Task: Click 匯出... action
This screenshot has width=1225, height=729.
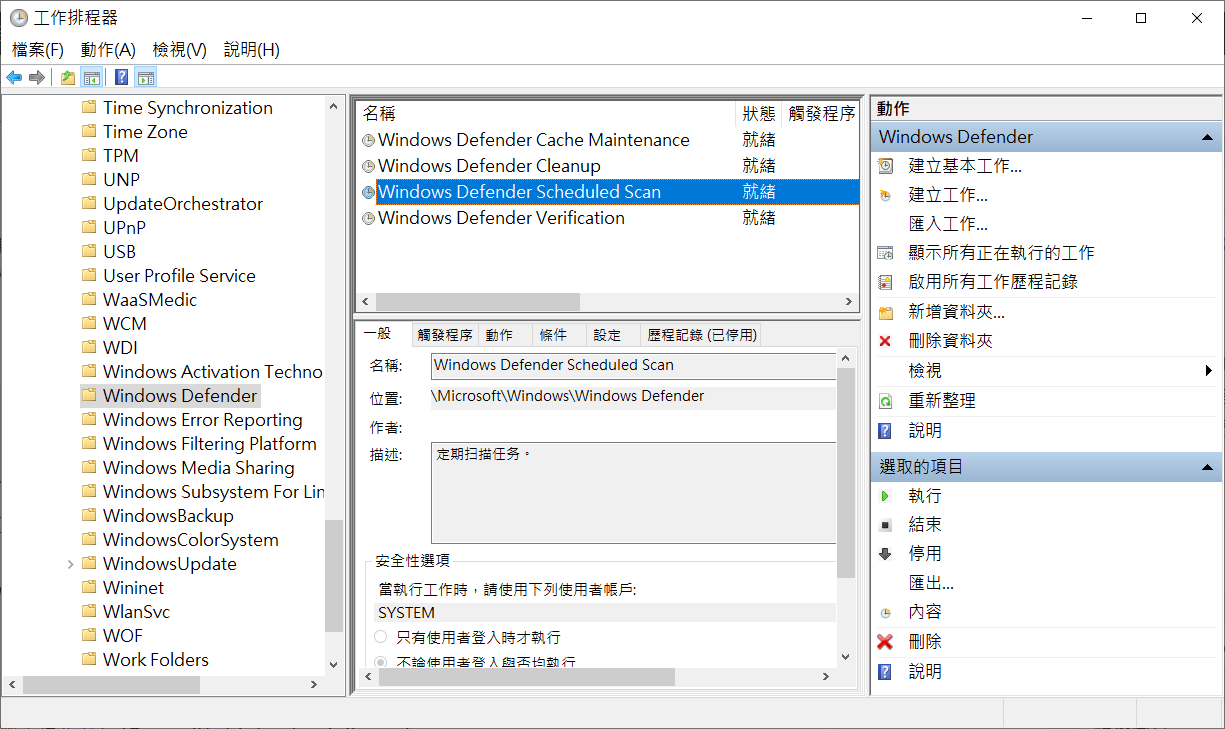Action: [x=931, y=583]
